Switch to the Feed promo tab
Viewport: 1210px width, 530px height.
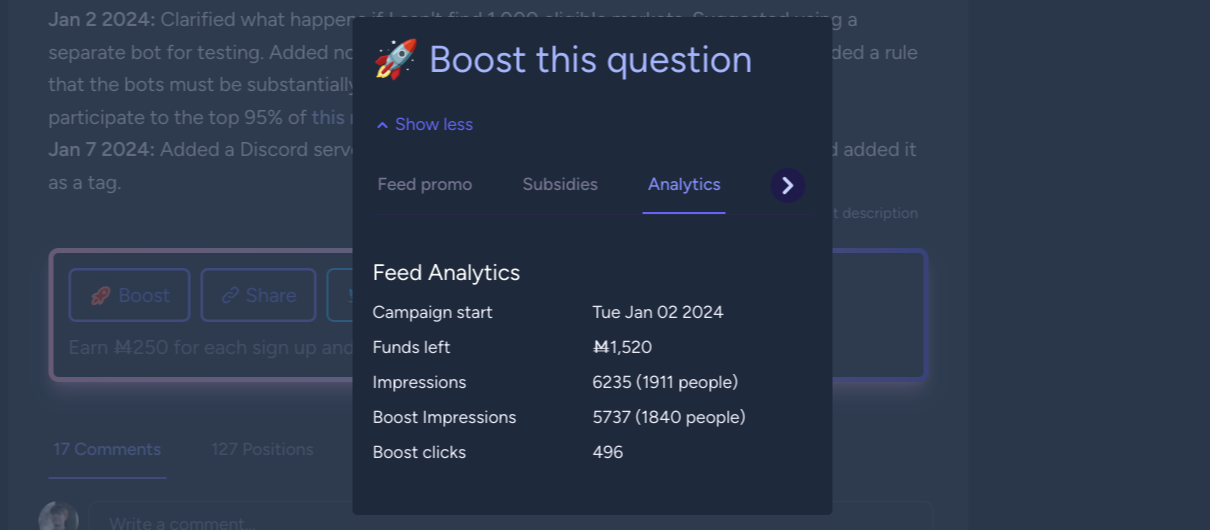(424, 185)
